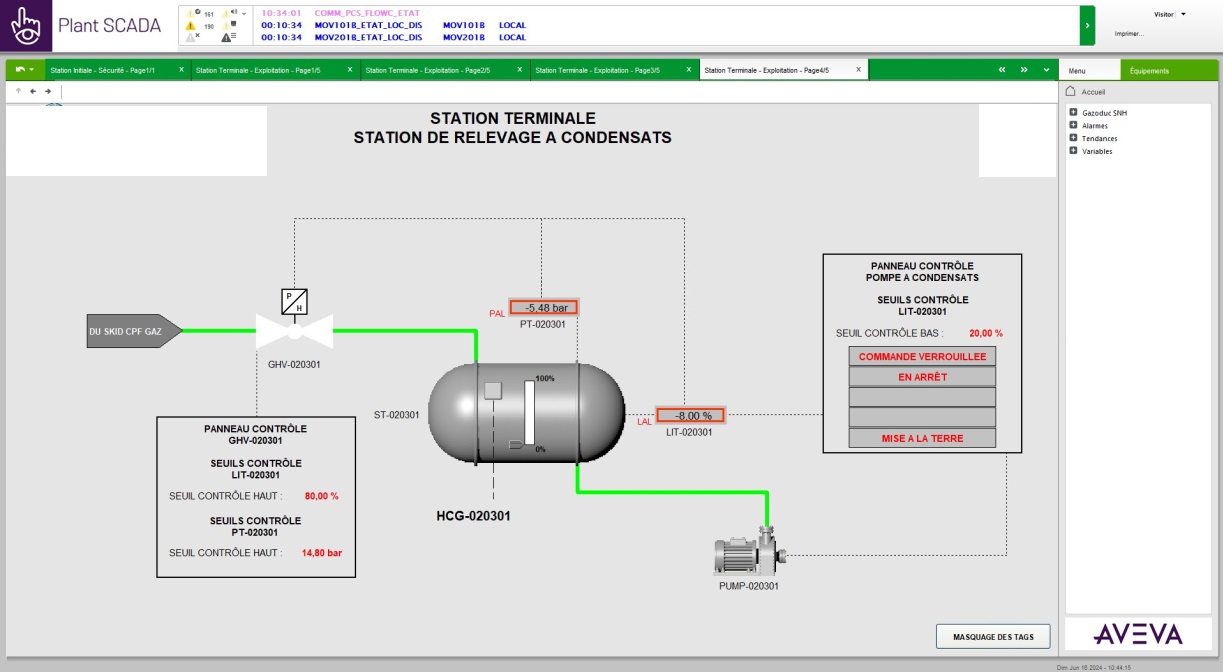Expand the Alarmes tree node
Screen dimensions: 1223x672
click(1073, 126)
